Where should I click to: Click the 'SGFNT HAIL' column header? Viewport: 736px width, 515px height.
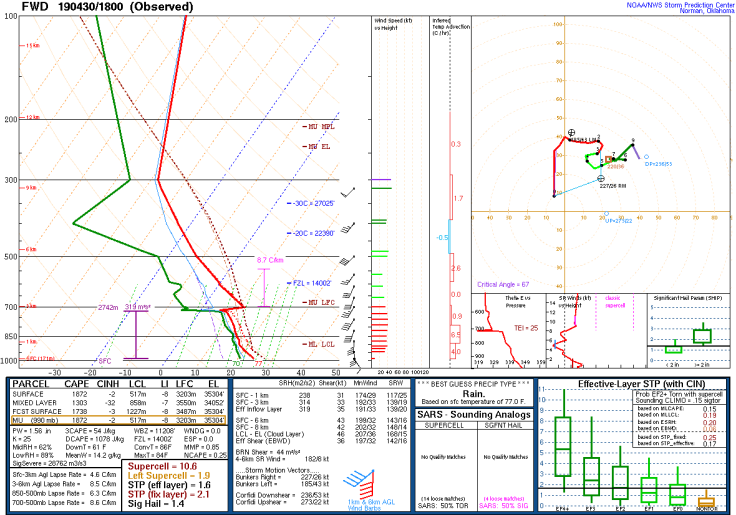504,425
